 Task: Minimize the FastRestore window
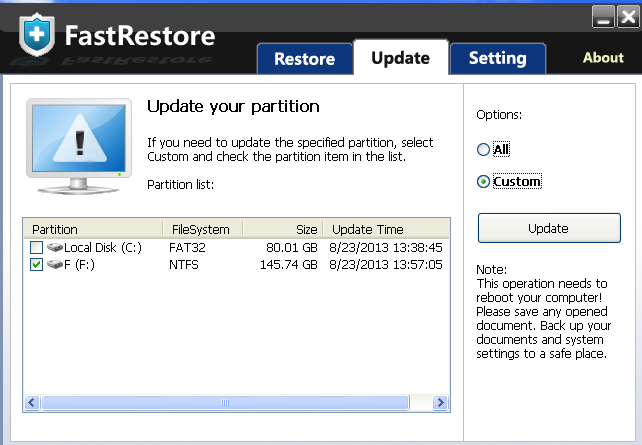pyautogui.click(x=603, y=15)
